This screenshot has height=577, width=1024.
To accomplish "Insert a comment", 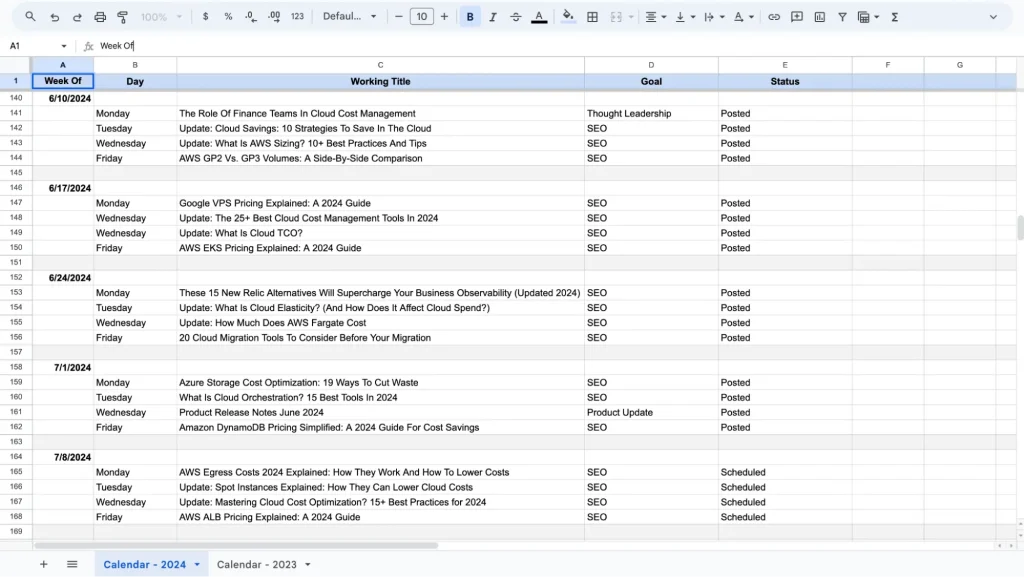I will coord(796,17).
